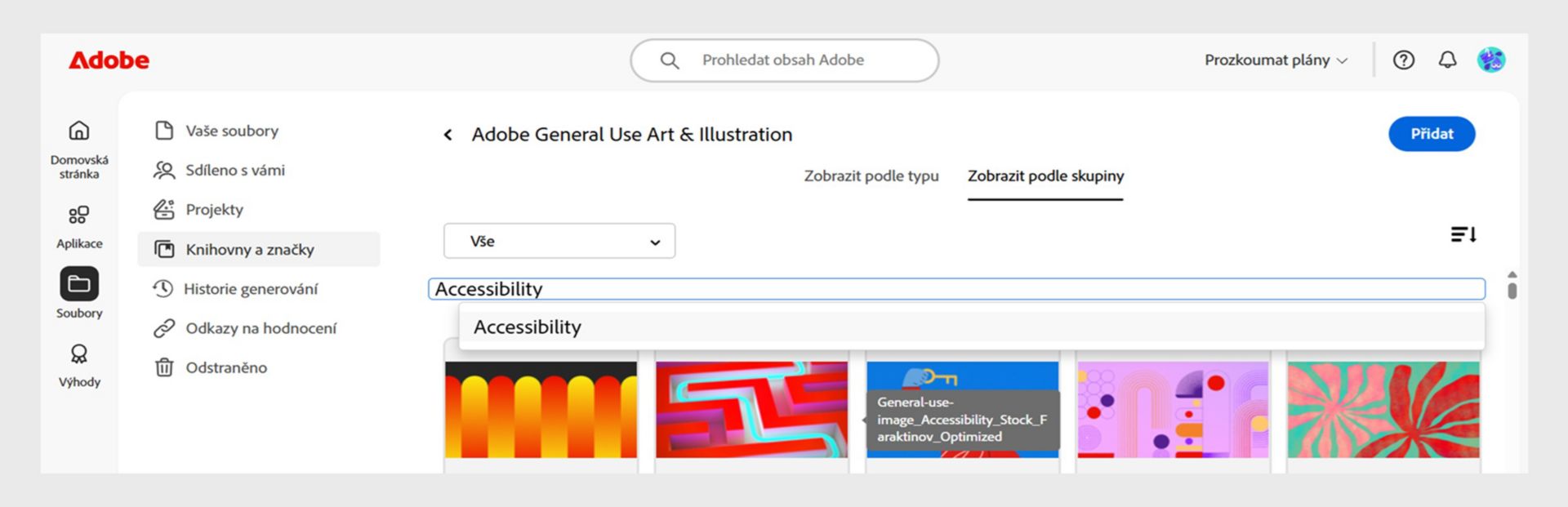Click the Projekty icon
The height and width of the screenshot is (507, 1568).
tap(164, 209)
